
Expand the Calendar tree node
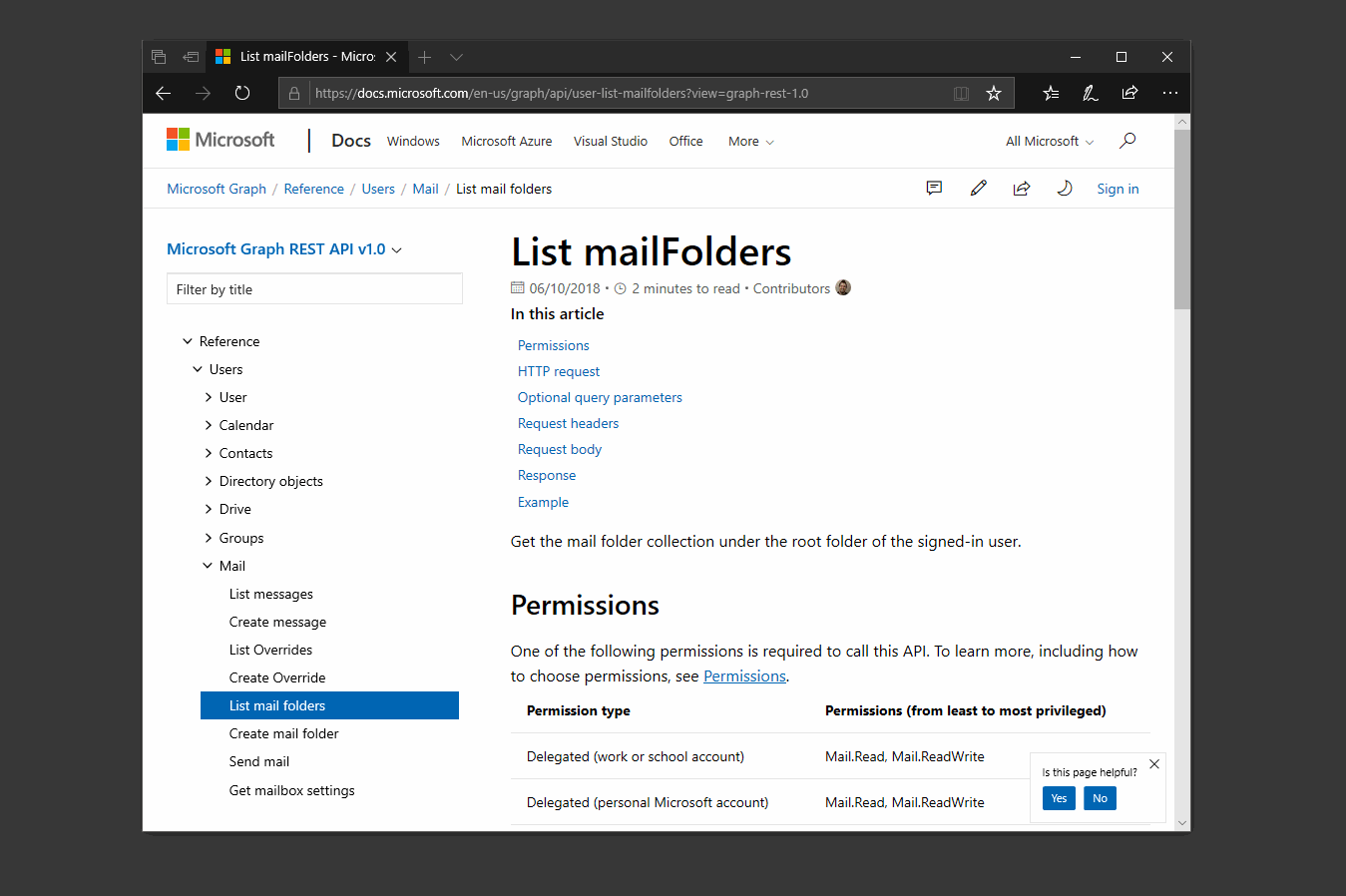(208, 425)
